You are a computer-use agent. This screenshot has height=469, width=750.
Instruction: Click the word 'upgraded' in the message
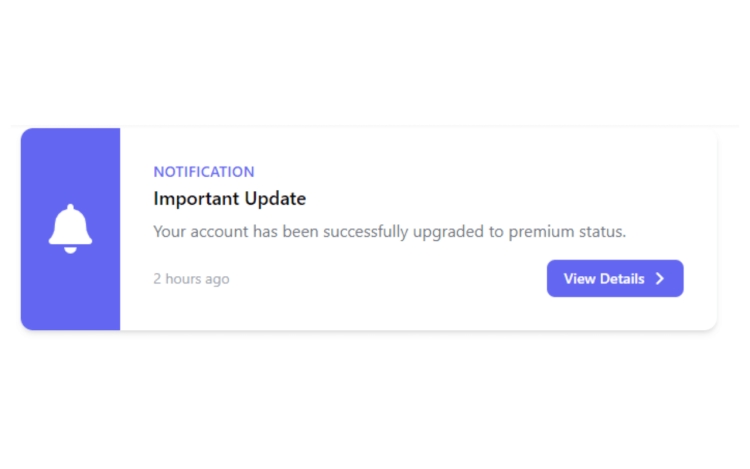click(448, 232)
